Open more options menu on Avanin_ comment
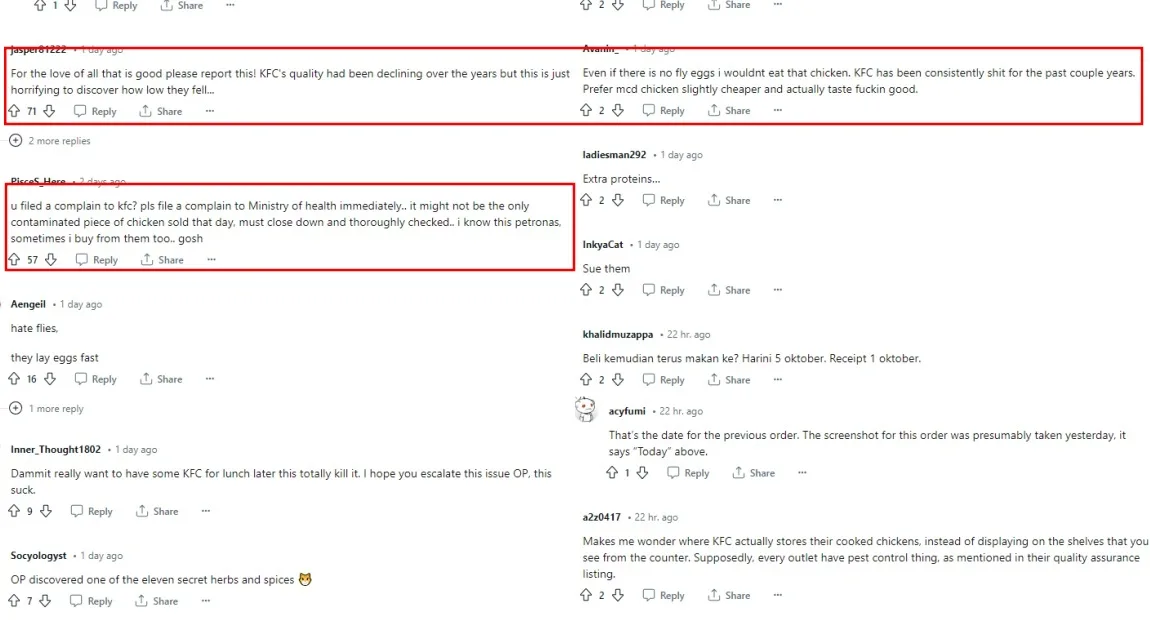 [778, 111]
